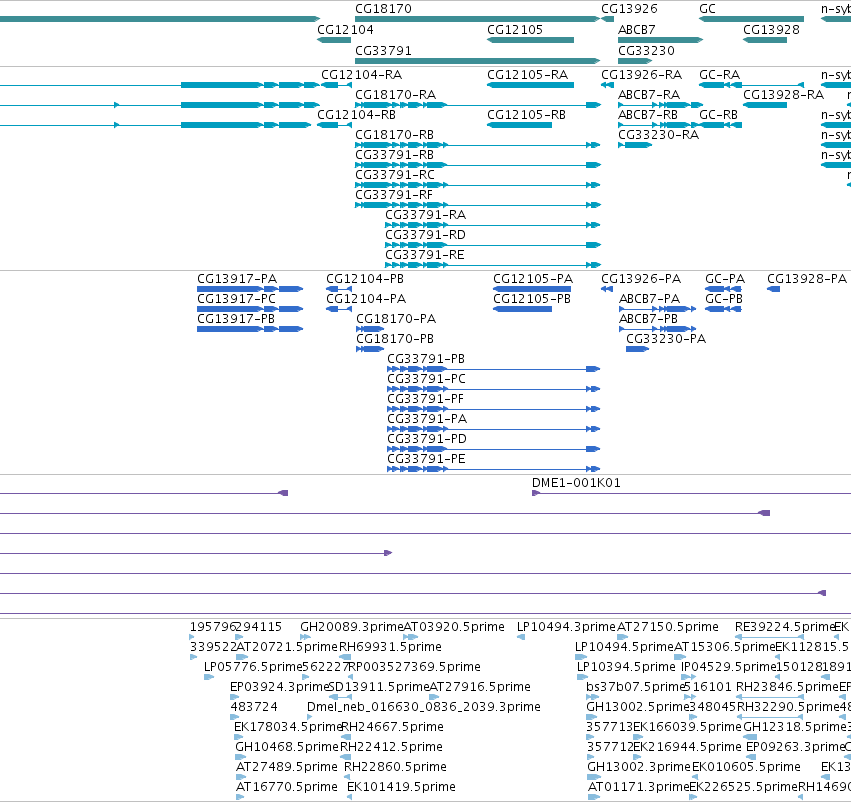Select EST LP05776.5prime label
Viewport: 851px width, 802px height.
[x=253, y=666]
